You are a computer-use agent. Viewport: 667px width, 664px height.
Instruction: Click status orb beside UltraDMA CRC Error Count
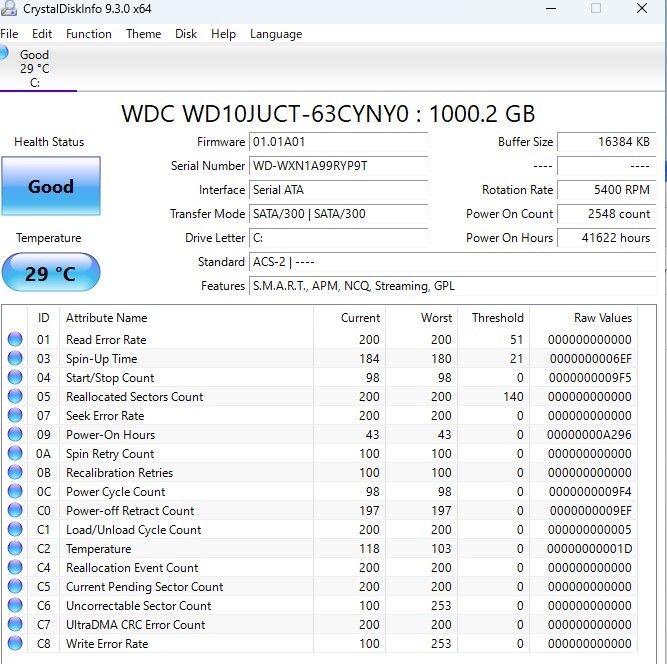point(15,625)
